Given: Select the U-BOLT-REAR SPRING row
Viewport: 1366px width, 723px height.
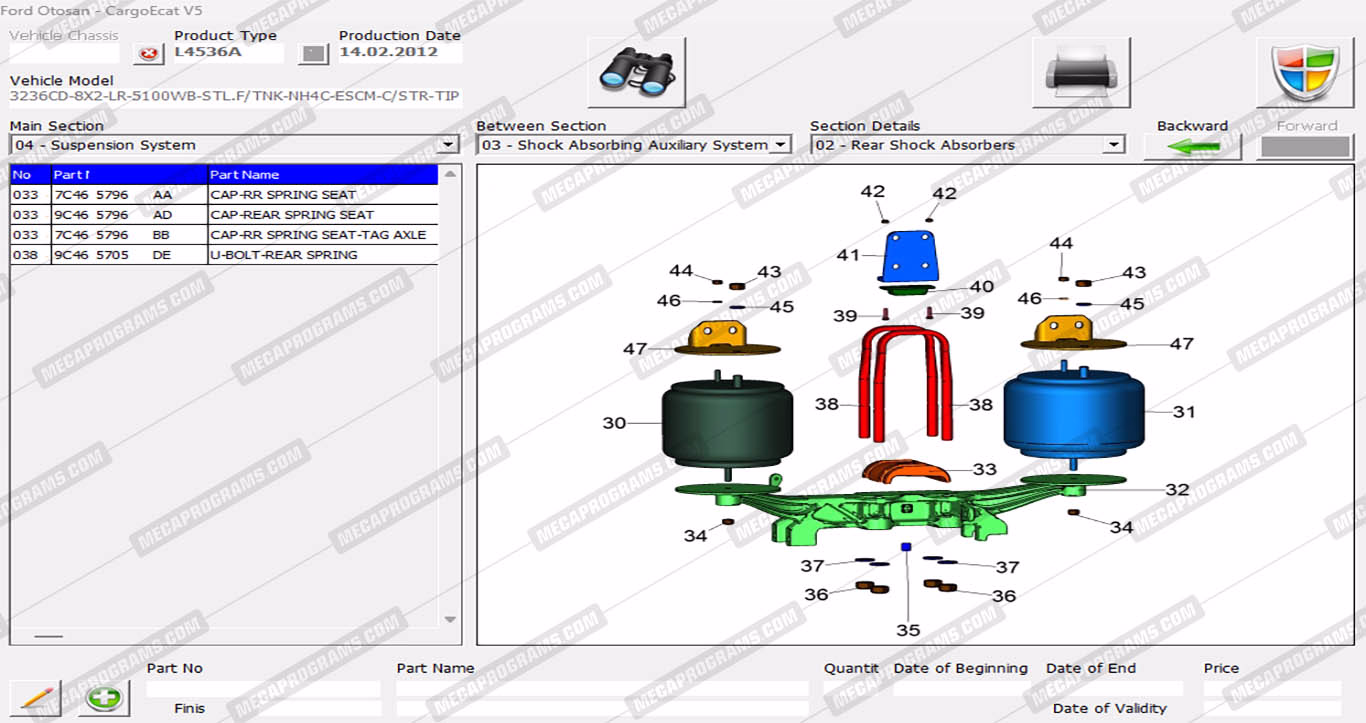Looking at the screenshot, I should pos(224,255).
